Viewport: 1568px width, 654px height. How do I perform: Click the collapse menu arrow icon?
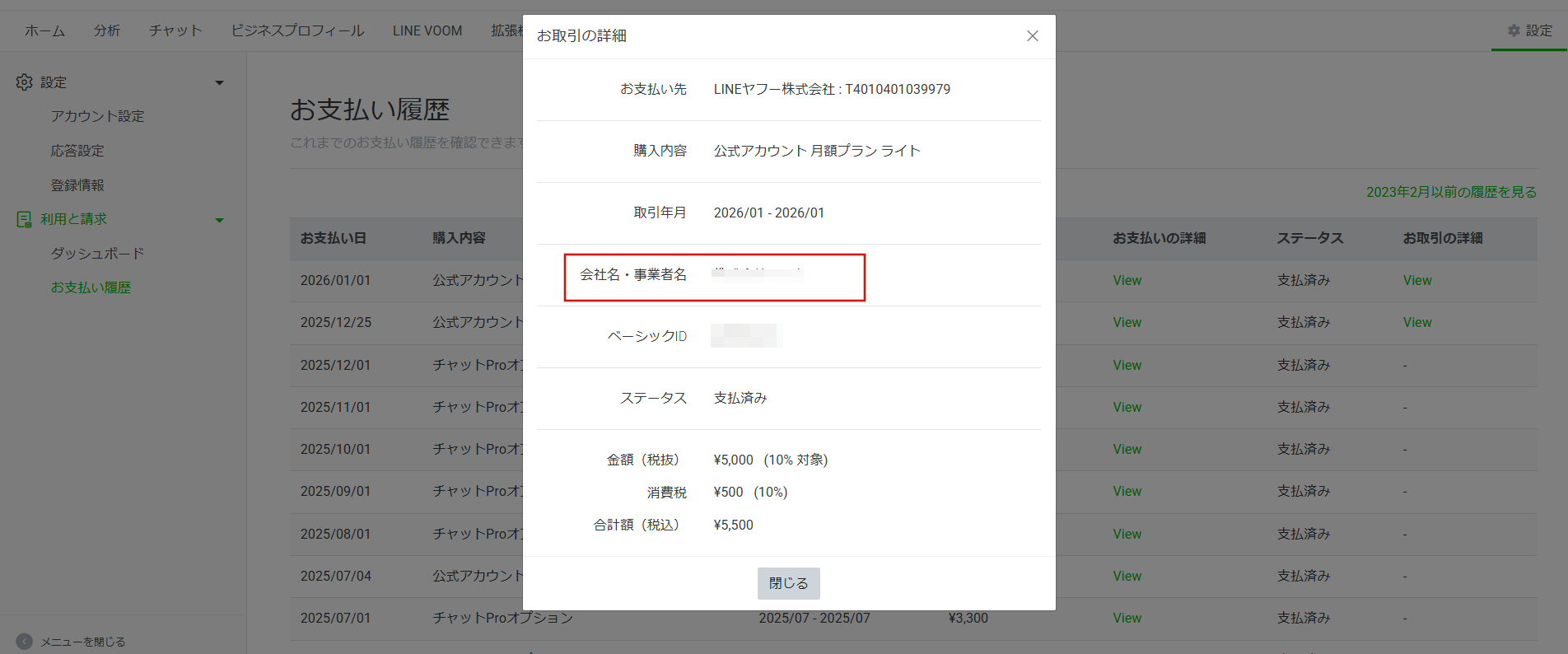[x=25, y=642]
